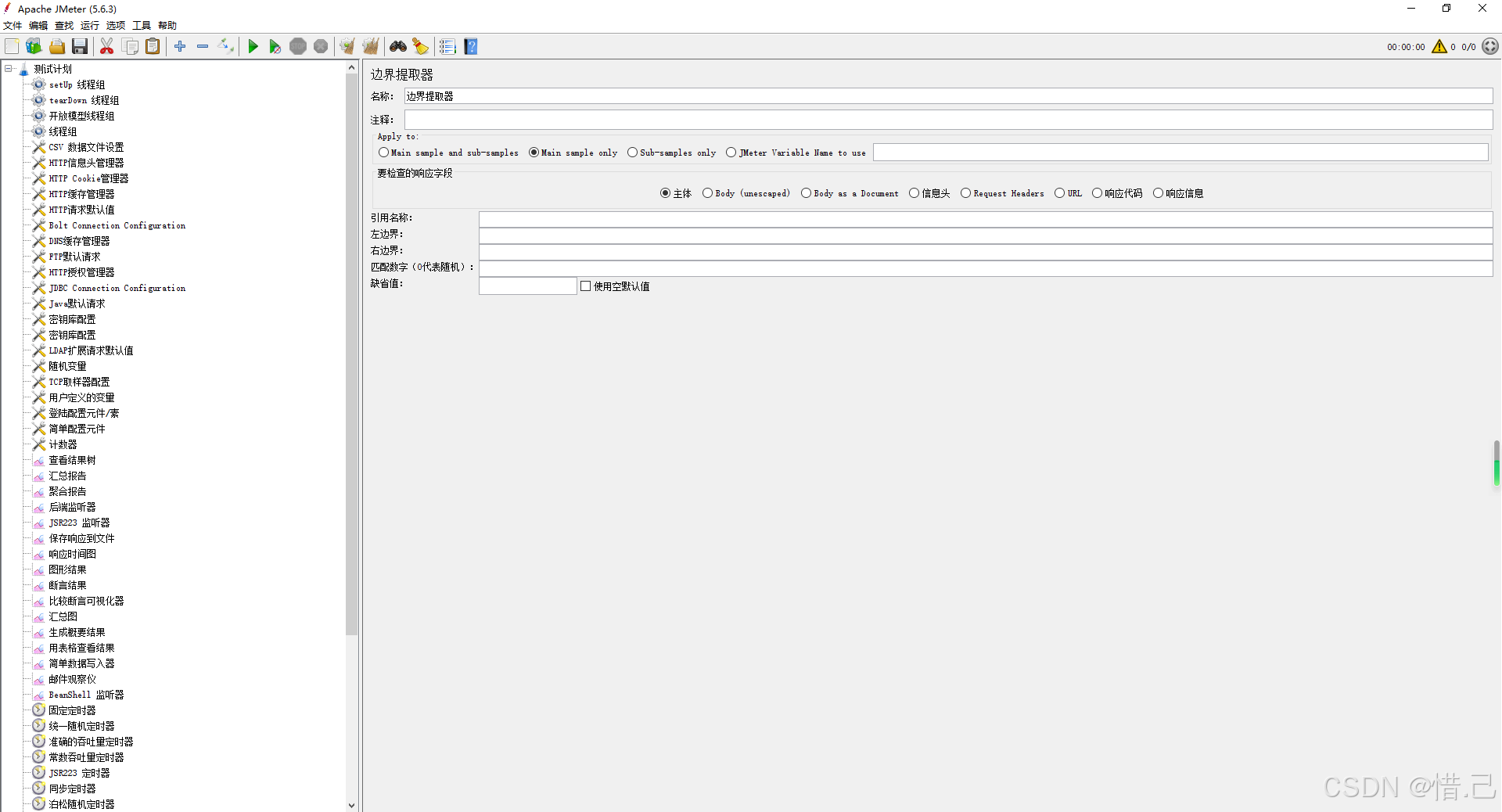Select Request Headers radio button
This screenshot has height=812, width=1502.
pos(1002,193)
